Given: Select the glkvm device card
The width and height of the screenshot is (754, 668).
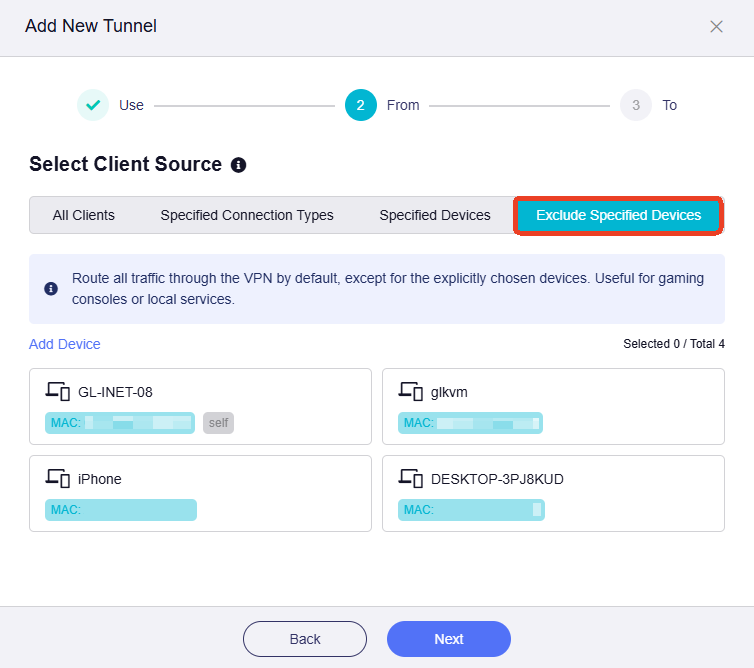Looking at the screenshot, I should click(553, 406).
